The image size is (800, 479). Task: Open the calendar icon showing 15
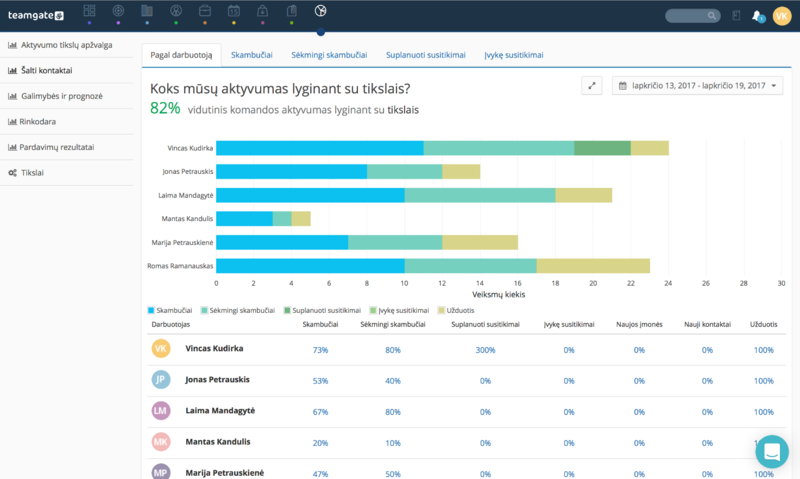click(234, 11)
